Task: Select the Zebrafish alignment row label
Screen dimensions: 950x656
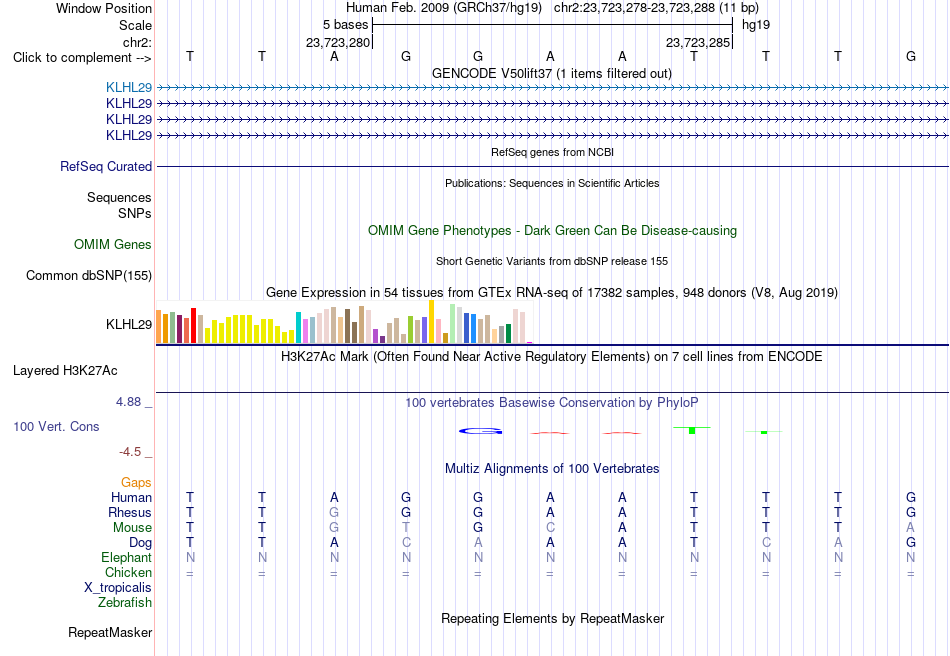Action: click(x=125, y=603)
